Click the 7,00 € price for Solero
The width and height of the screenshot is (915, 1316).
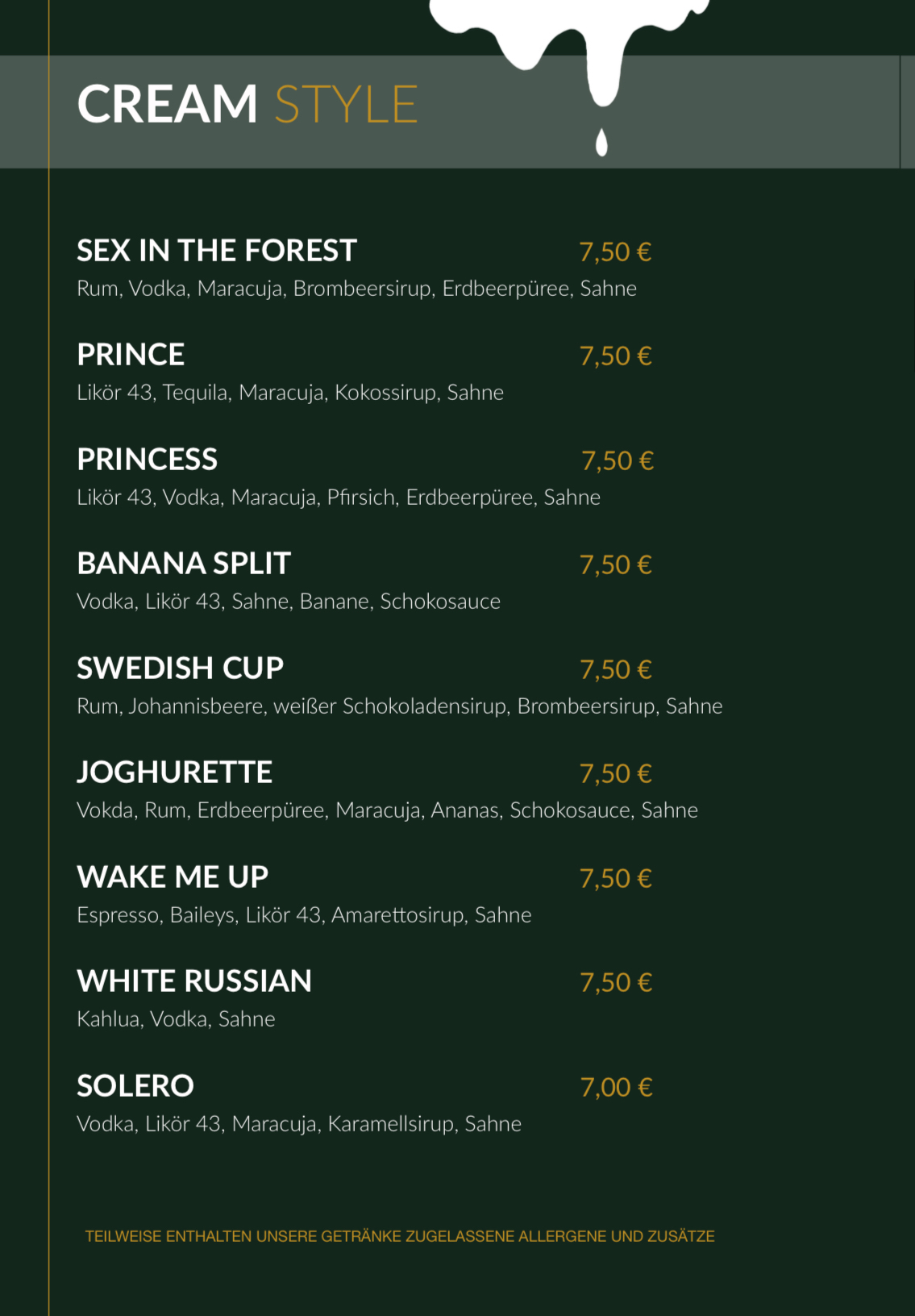coord(617,1088)
